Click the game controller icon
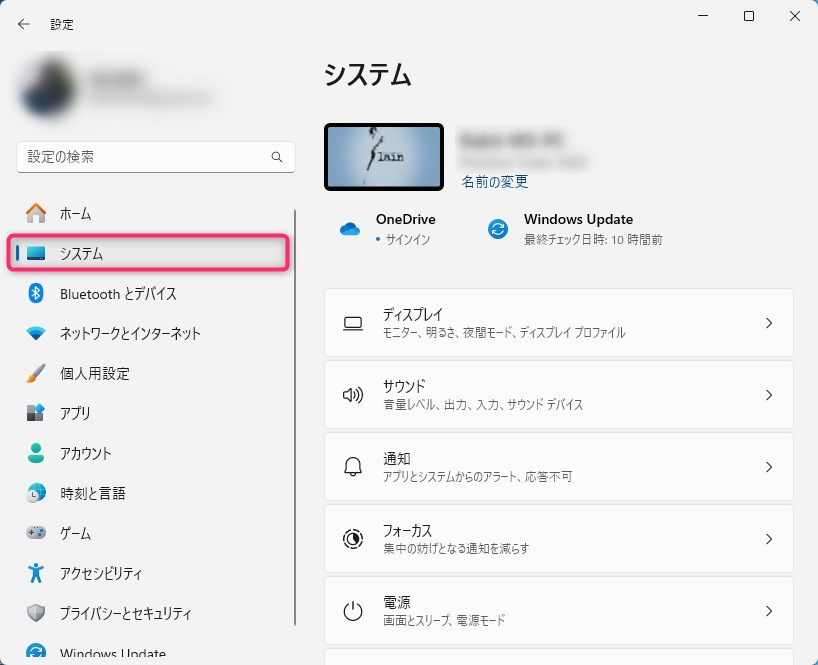 36,533
